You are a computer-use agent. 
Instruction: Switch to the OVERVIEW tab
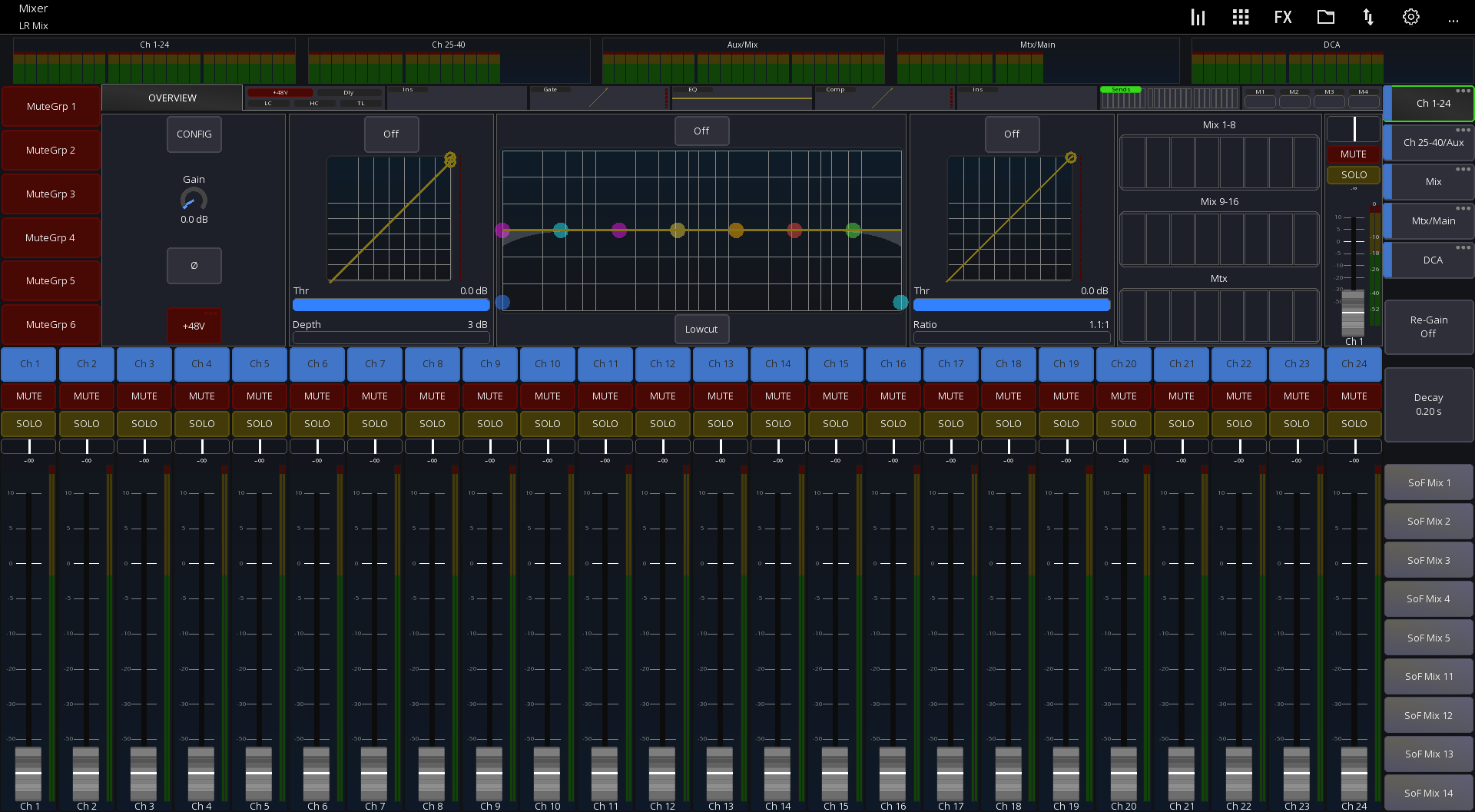pos(171,98)
